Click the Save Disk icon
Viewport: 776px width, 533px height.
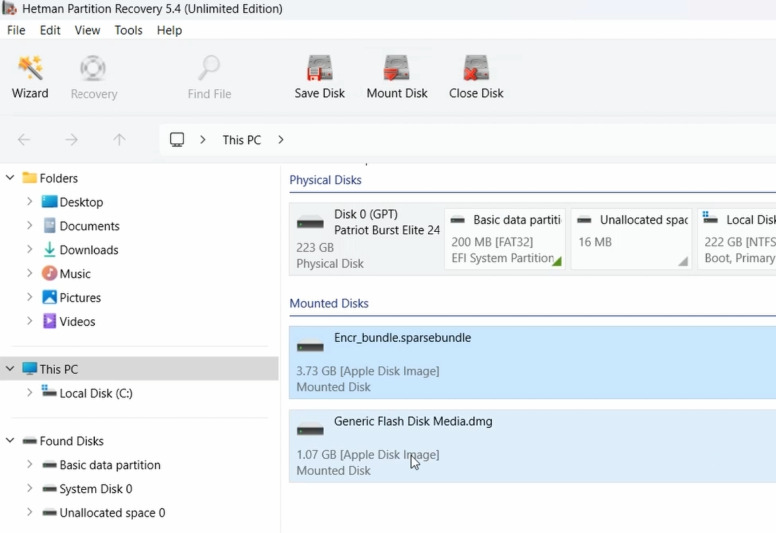(320, 68)
